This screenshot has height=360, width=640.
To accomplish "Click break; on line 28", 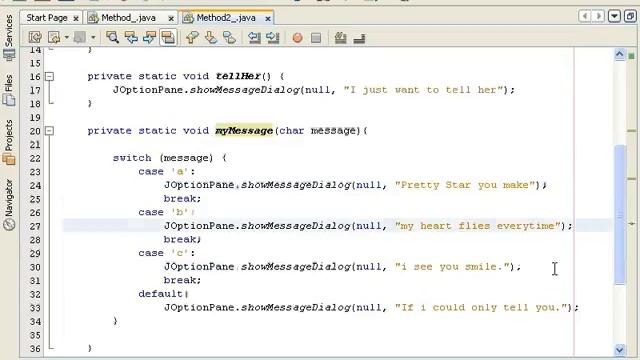I will tap(182, 240).
